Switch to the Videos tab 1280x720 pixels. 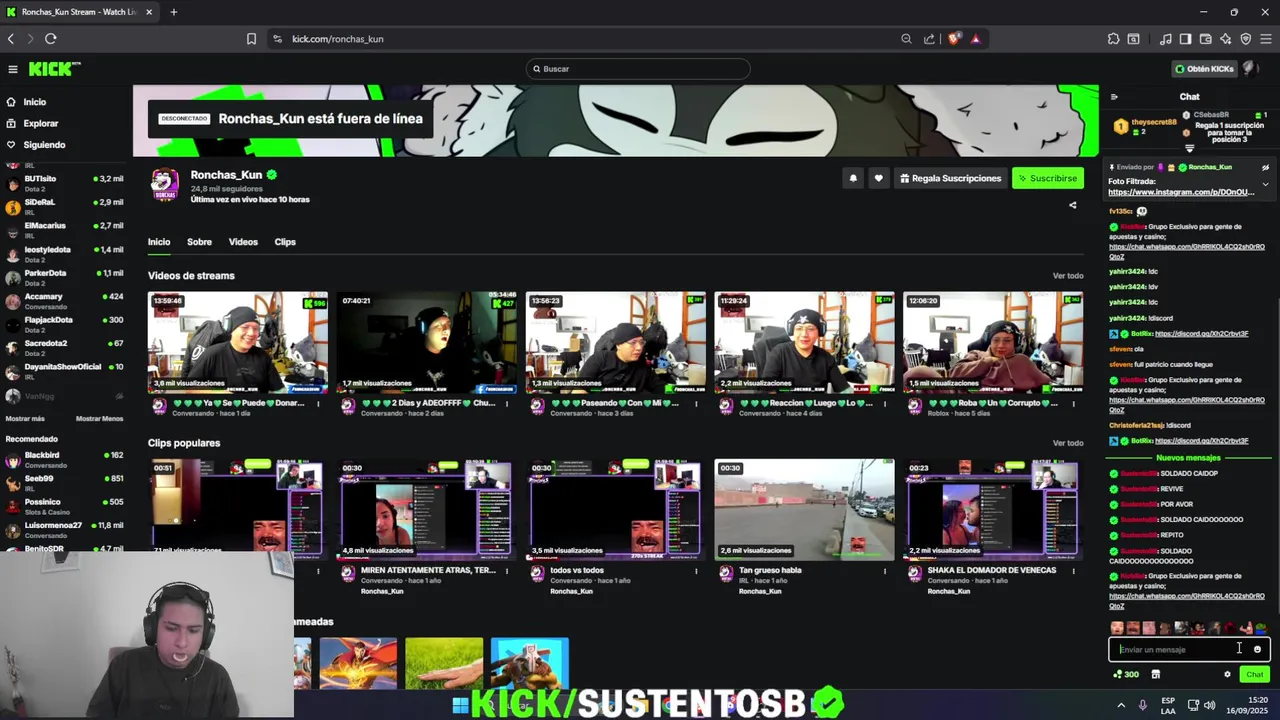243,242
